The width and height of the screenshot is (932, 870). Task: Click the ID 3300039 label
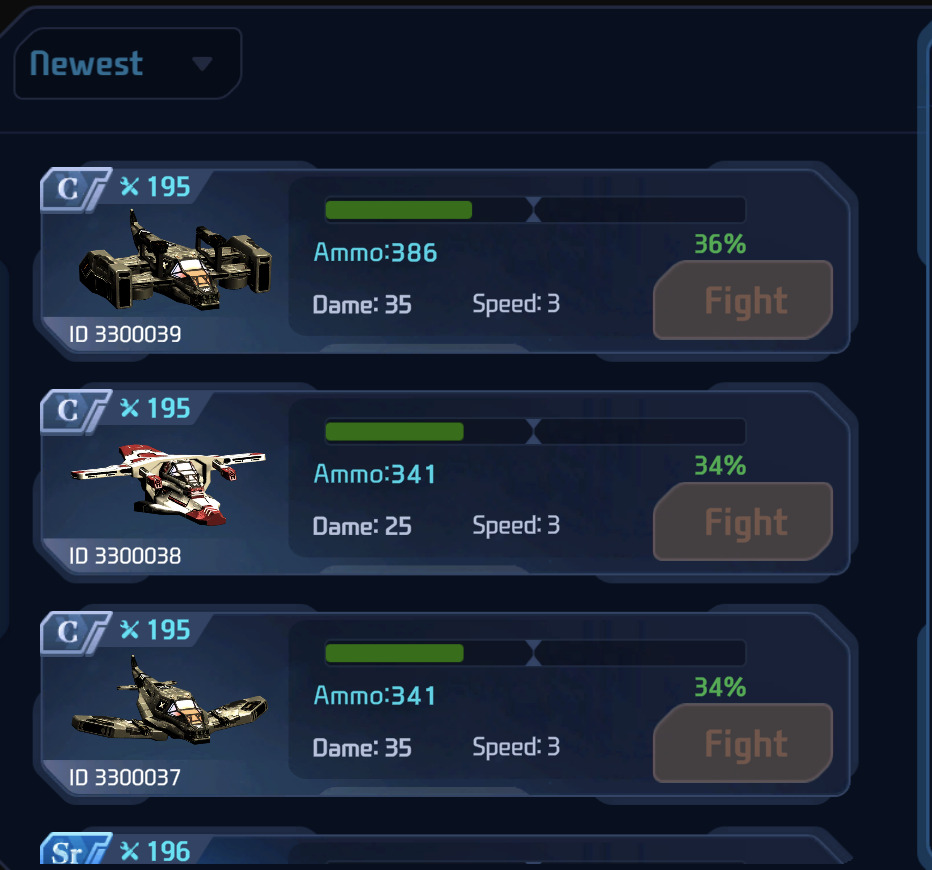125,334
